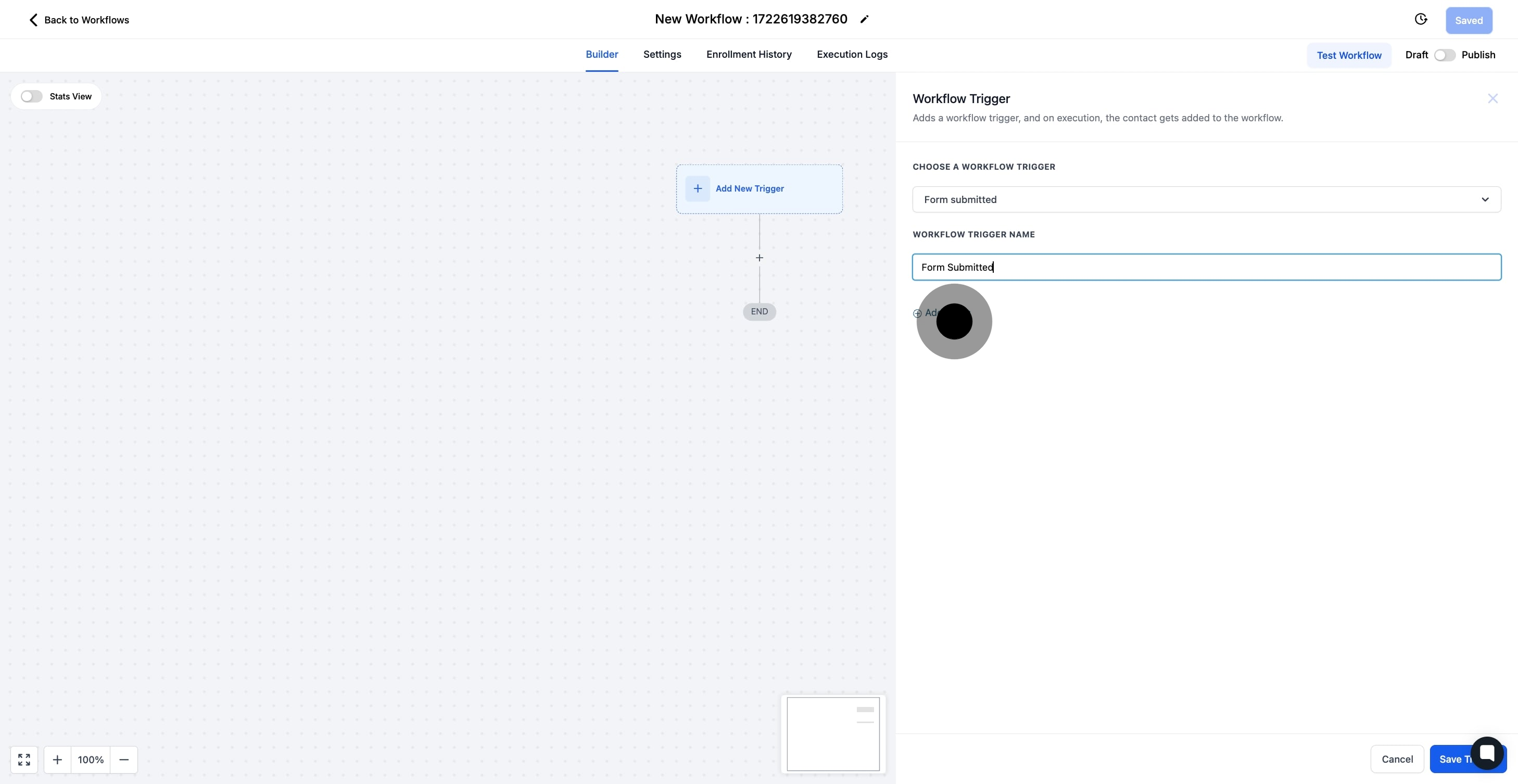
Task: Click the Test Workflow button
Action: point(1348,55)
